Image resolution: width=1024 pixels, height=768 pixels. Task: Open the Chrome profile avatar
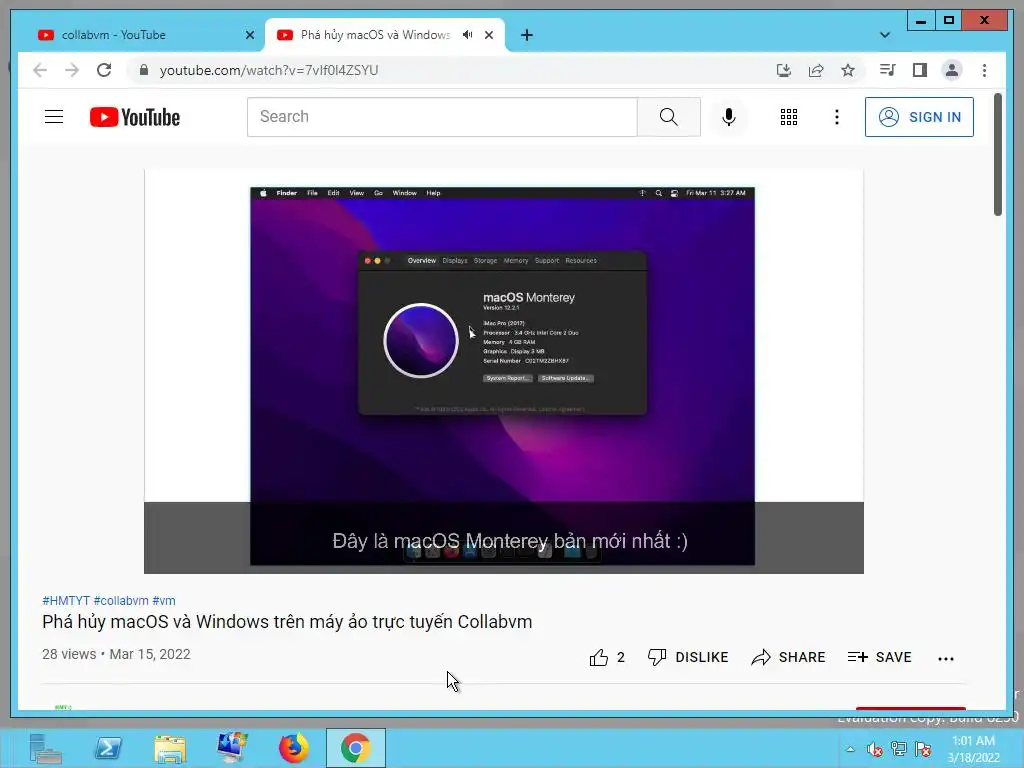(952, 70)
